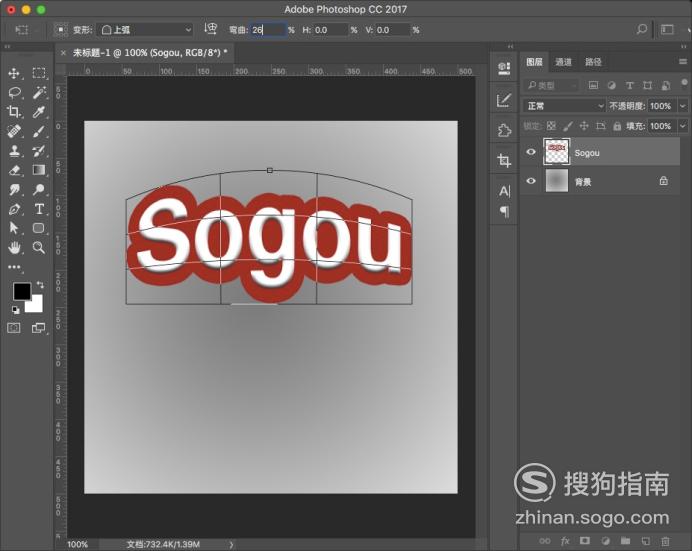Open the opacity 不透明度 slider dropdown
Viewport: 692px width, 551px height.
coord(683,106)
